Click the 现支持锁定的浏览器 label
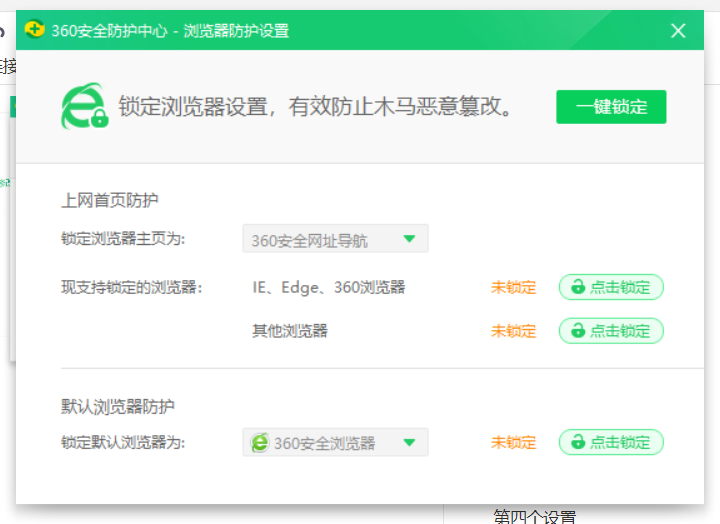The image size is (720, 524). (132, 287)
